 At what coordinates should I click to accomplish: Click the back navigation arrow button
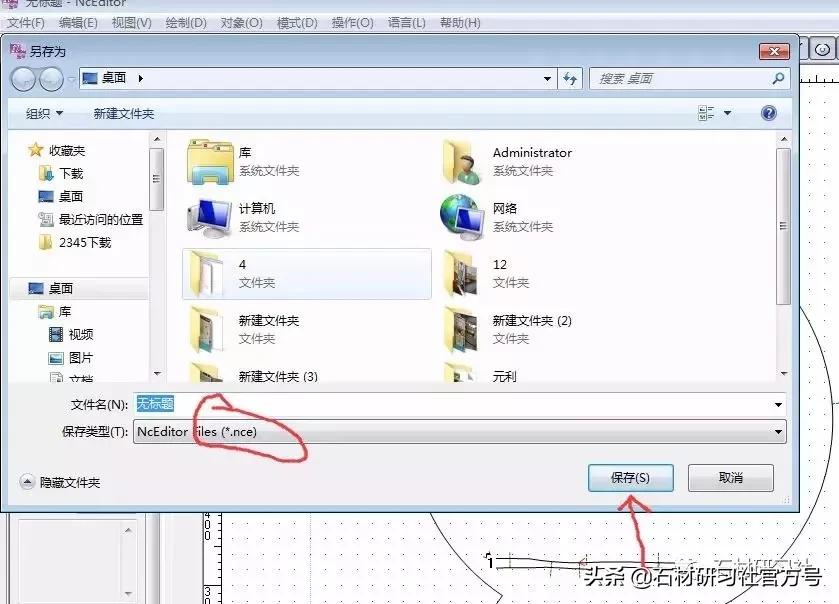click(x=24, y=79)
